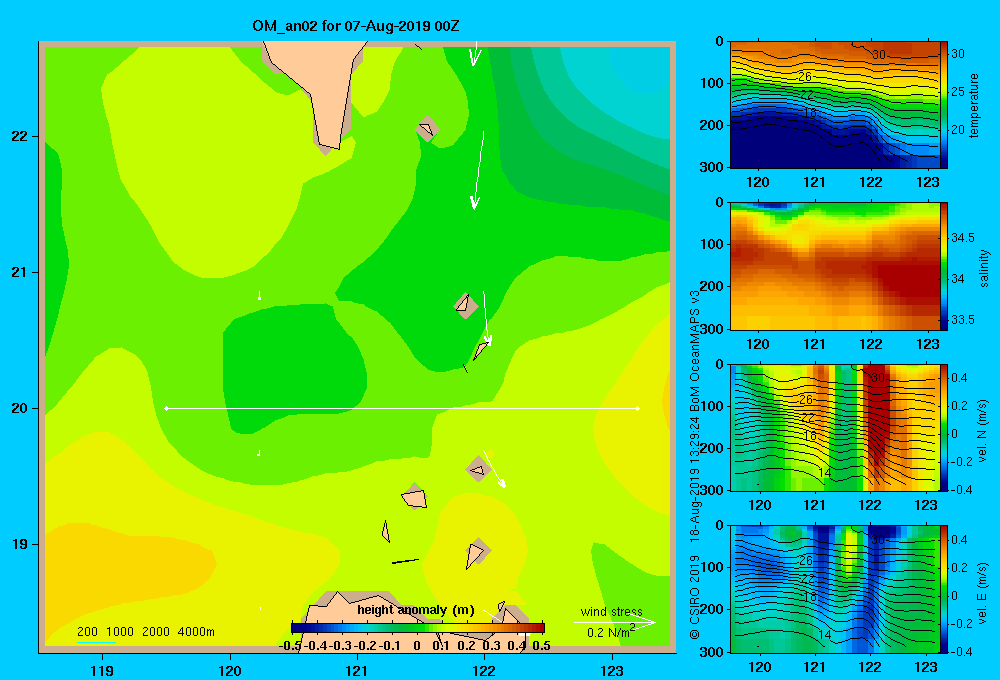Click the 'wind stress' legend label
1000x680 pixels.
click(611, 611)
